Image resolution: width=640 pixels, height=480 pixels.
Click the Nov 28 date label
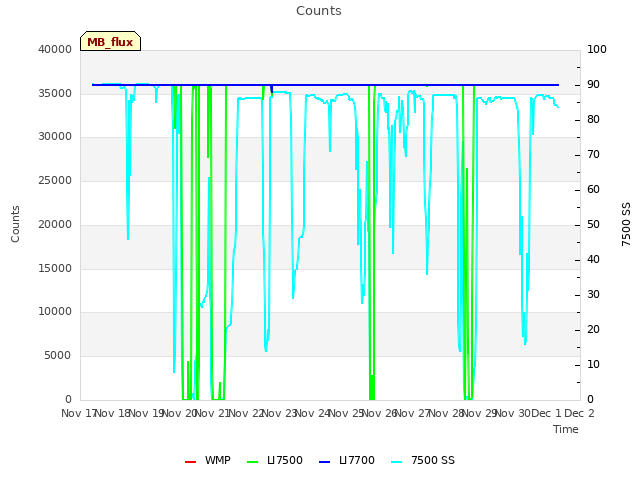pos(446,413)
